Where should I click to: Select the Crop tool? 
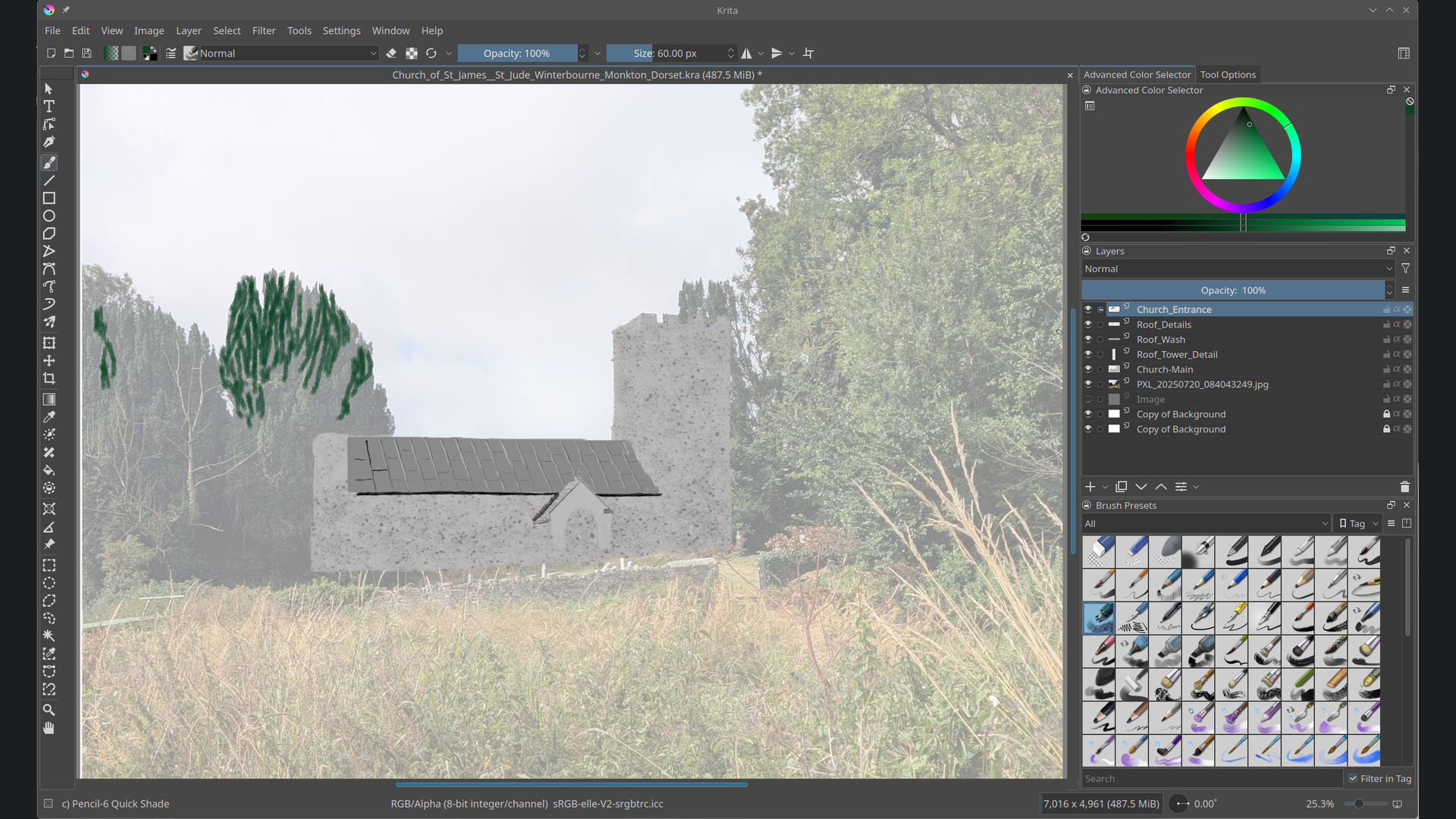coord(49,378)
